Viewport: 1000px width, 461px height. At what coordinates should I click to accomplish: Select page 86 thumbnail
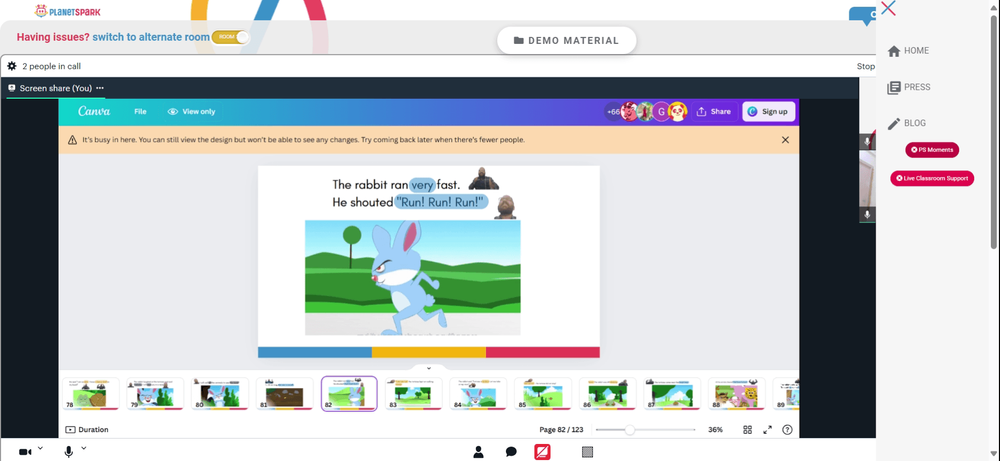tap(608, 393)
